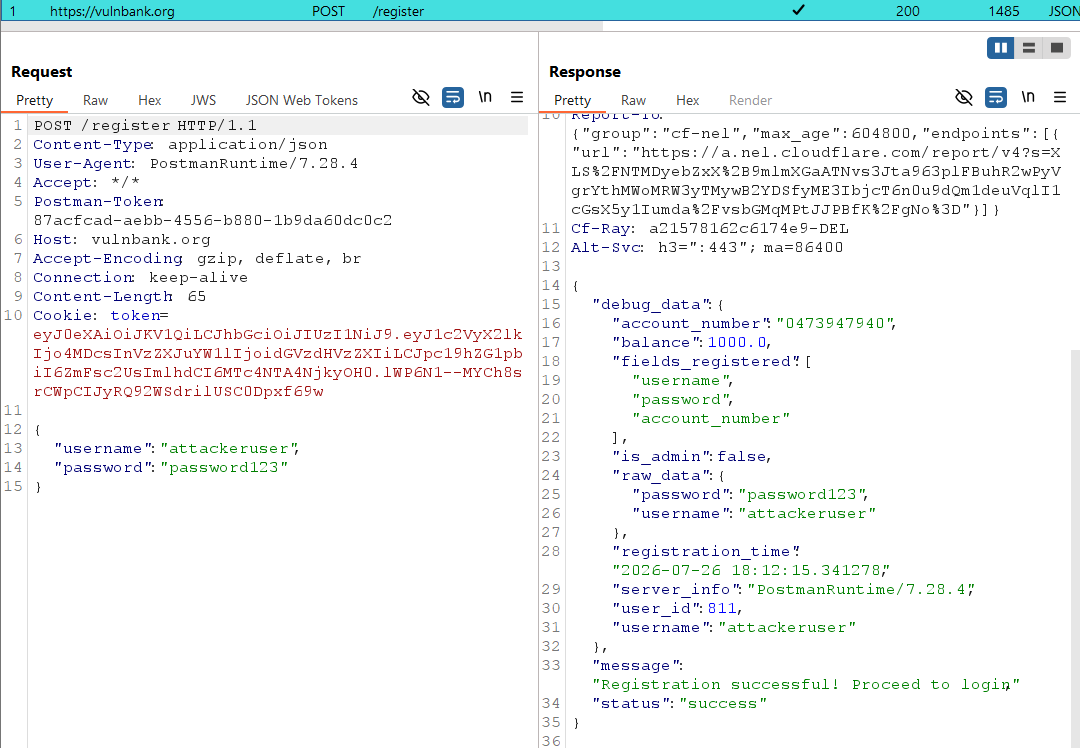The image size is (1080, 748).
Task: Click the horizontal scrollbar under history table
Action: 302,26
